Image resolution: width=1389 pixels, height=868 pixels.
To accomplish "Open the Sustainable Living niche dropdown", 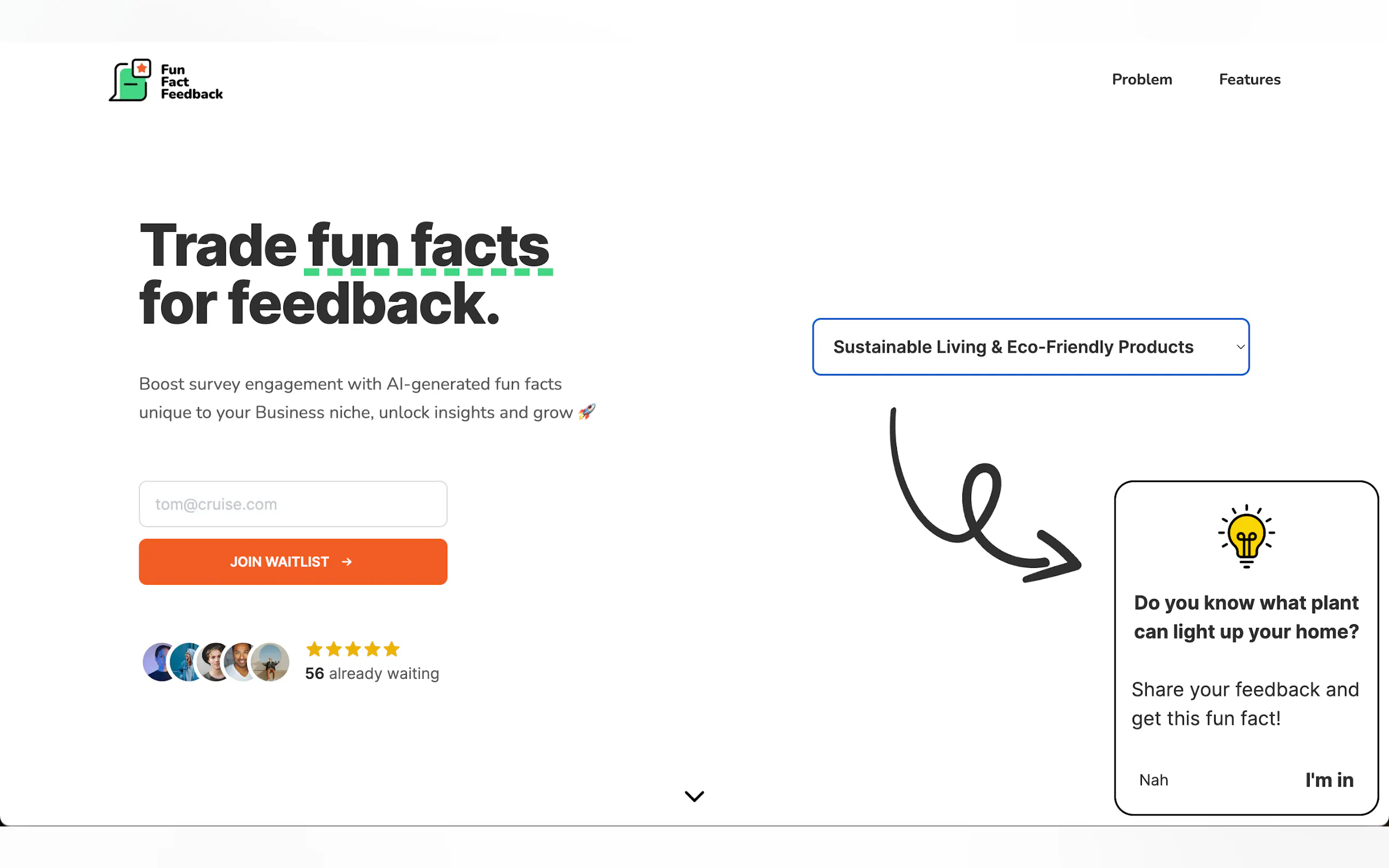I will 1013,347.
